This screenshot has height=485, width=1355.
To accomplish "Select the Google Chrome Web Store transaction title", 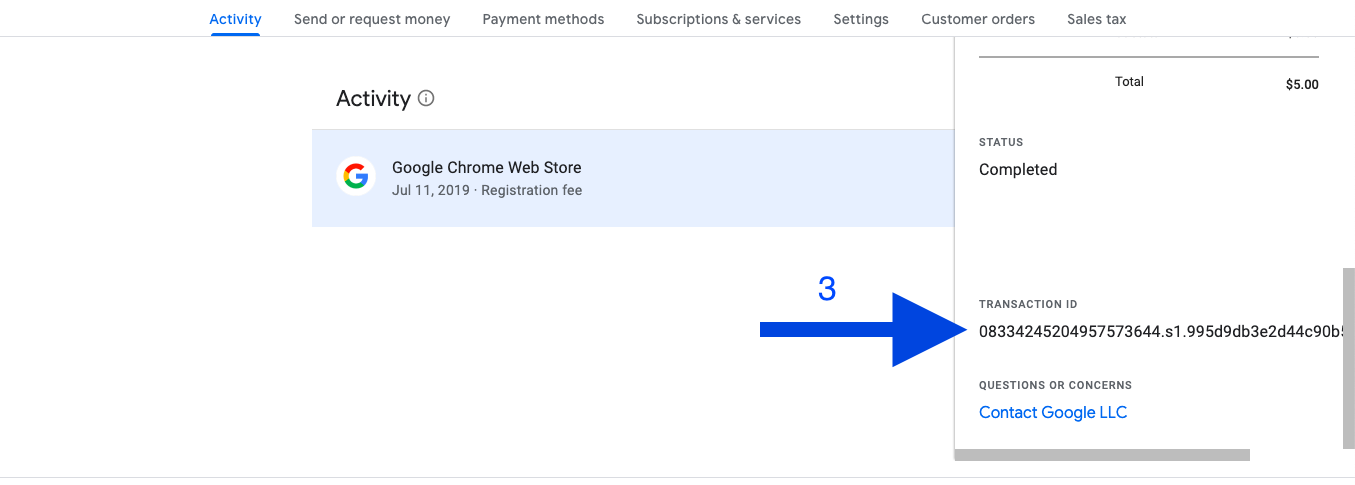I will coord(486,167).
